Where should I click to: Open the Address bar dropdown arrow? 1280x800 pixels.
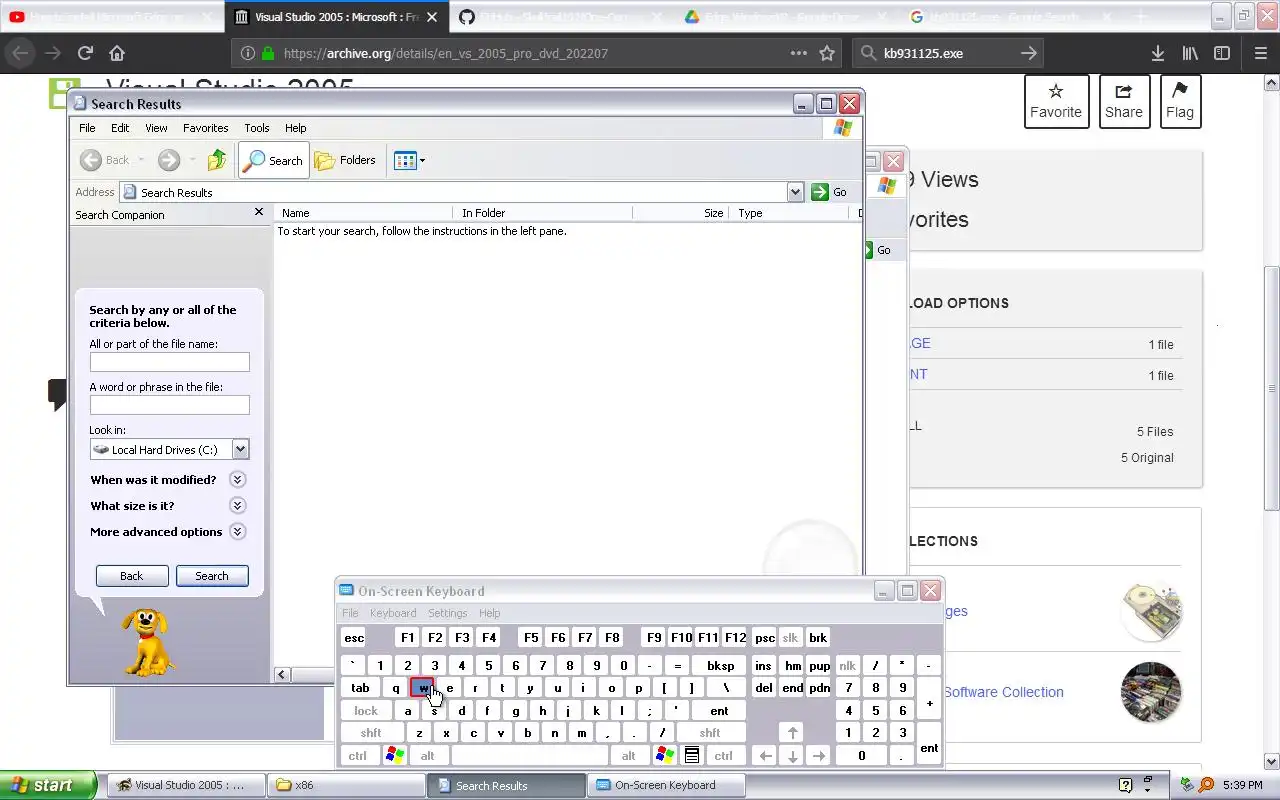[795, 192]
